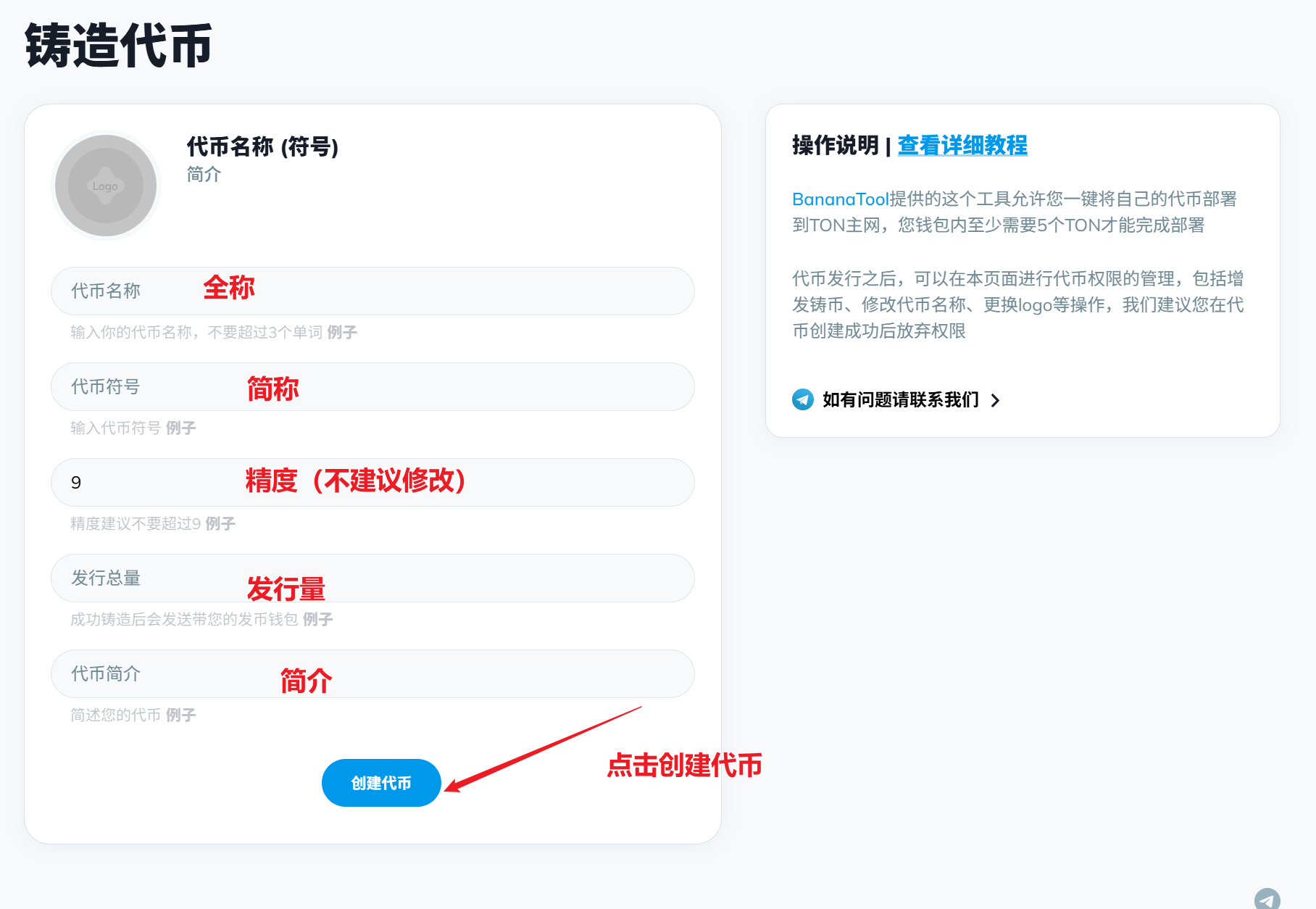Viewport: 1316px width, 909px height.
Task: Click 例子 under the token symbol hint
Action: coord(181,428)
